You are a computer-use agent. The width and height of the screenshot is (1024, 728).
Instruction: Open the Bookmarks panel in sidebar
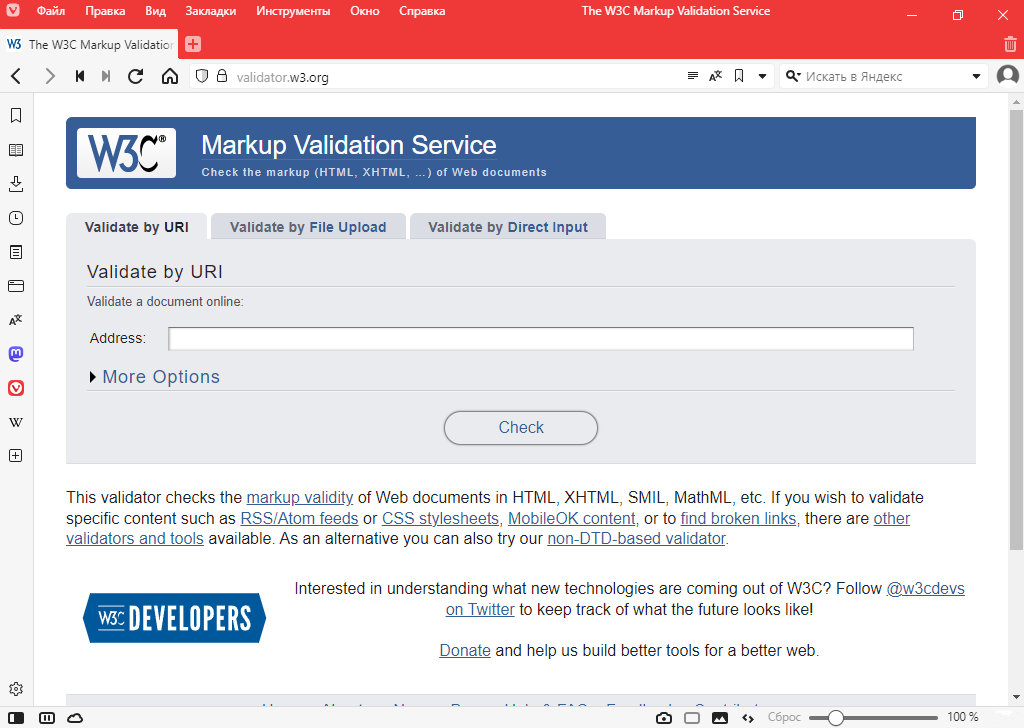click(x=16, y=116)
